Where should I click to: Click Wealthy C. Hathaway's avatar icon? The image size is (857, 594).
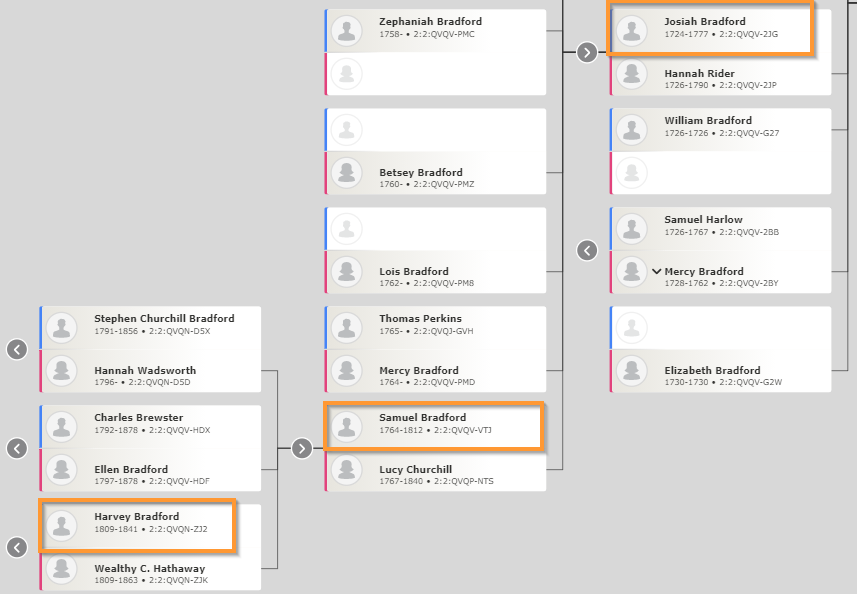[x=61, y=568]
